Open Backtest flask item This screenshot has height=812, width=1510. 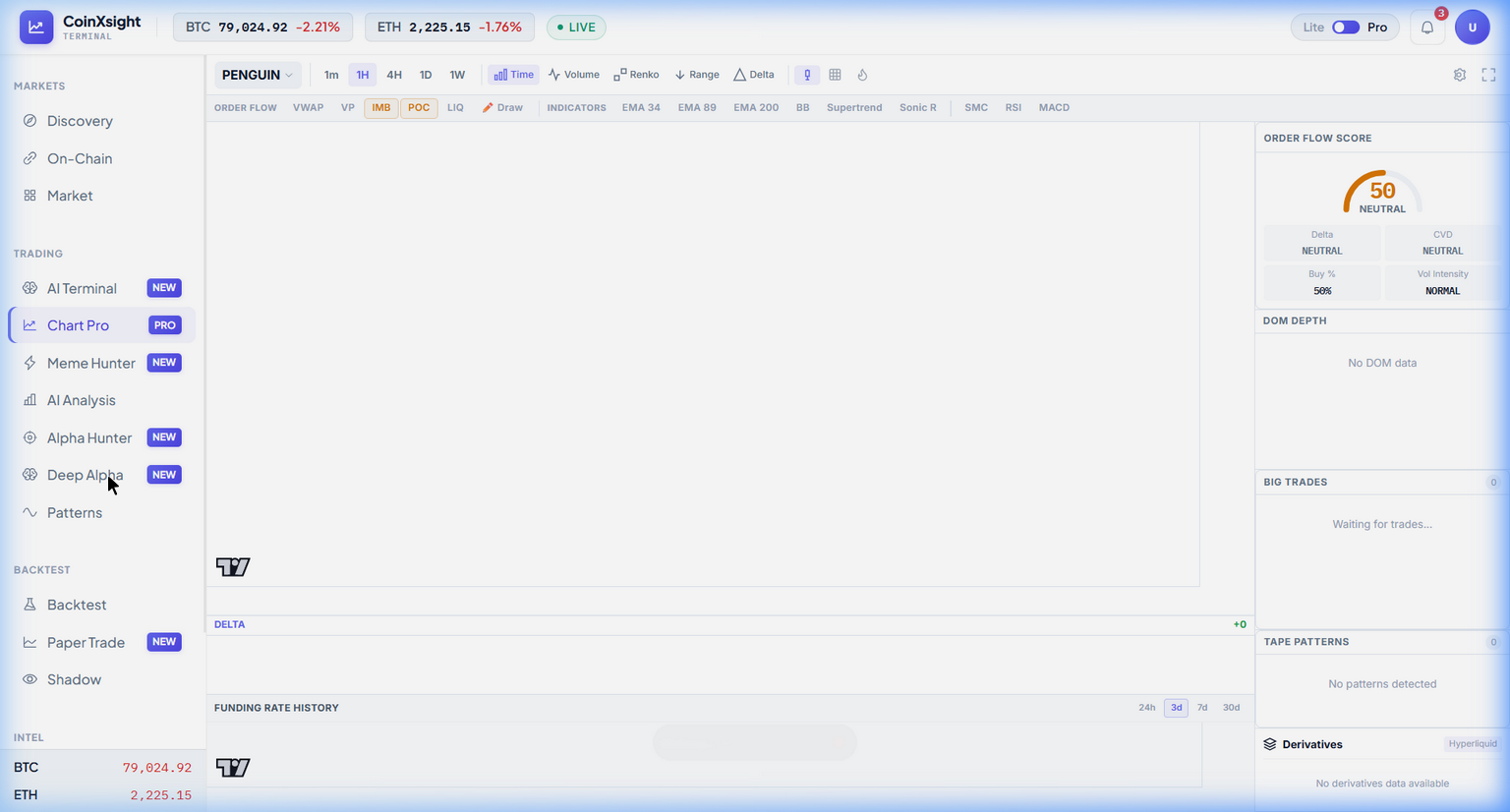[102, 605]
